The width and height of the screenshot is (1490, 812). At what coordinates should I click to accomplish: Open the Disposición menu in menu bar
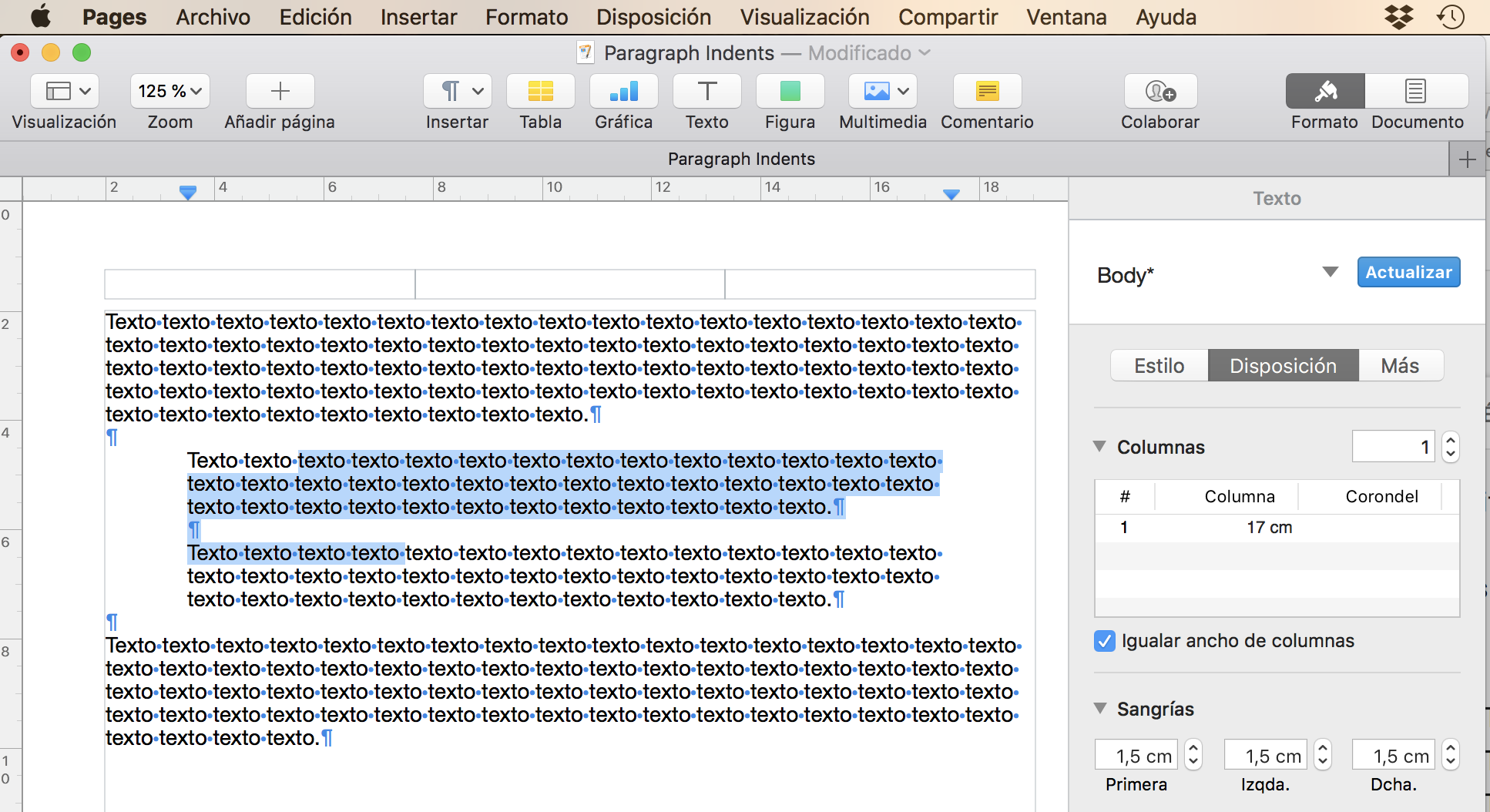pos(653,17)
